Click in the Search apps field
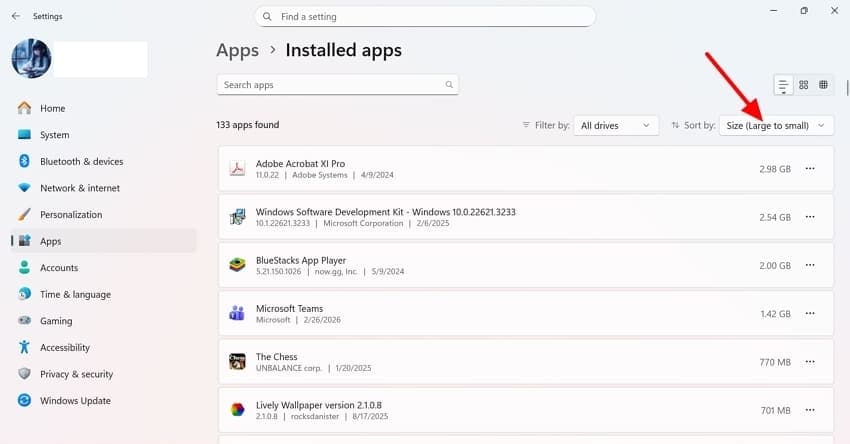850x444 pixels. click(x=338, y=85)
